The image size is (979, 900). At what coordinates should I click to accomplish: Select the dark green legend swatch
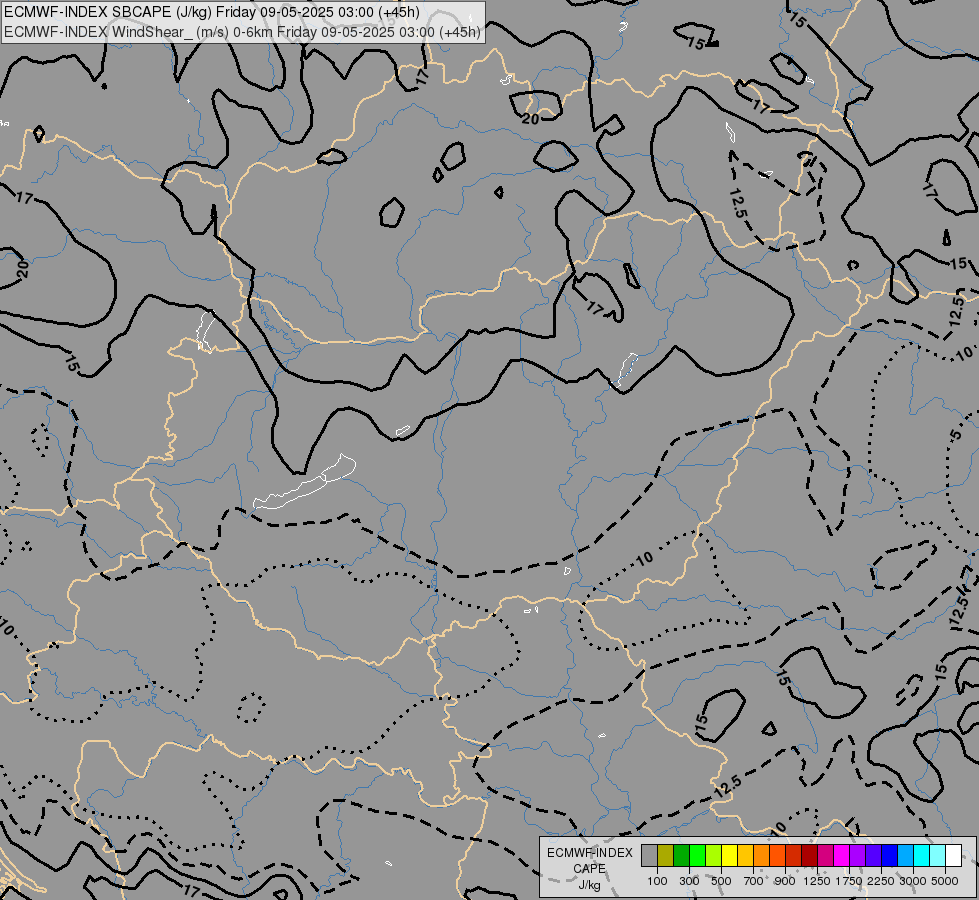pyautogui.click(x=681, y=855)
